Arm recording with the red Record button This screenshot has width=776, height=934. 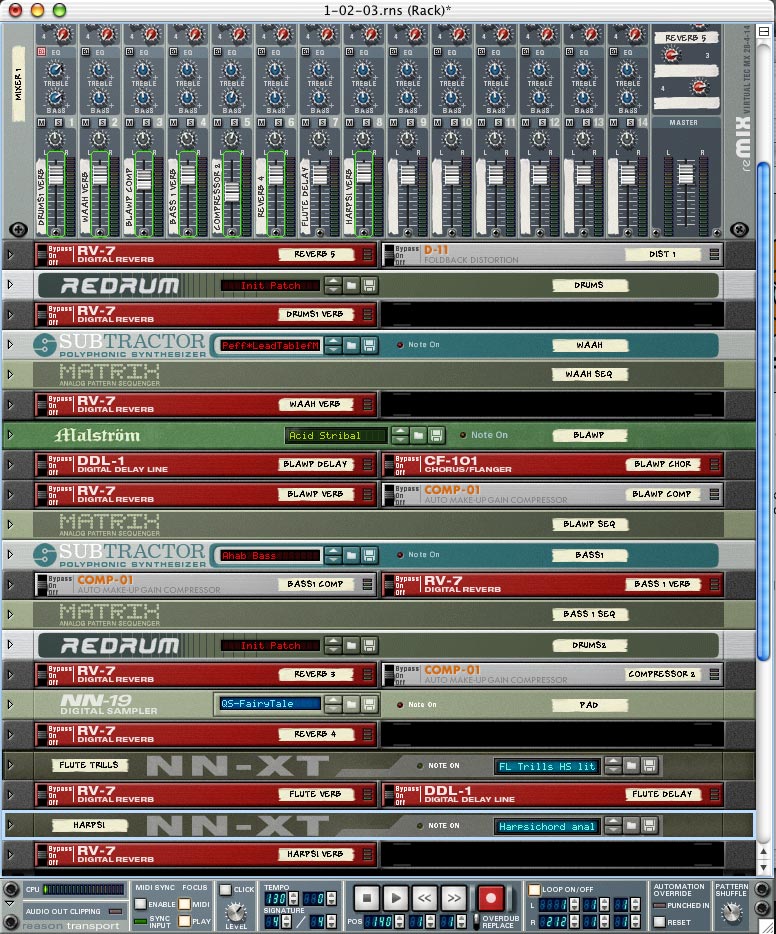[x=491, y=898]
